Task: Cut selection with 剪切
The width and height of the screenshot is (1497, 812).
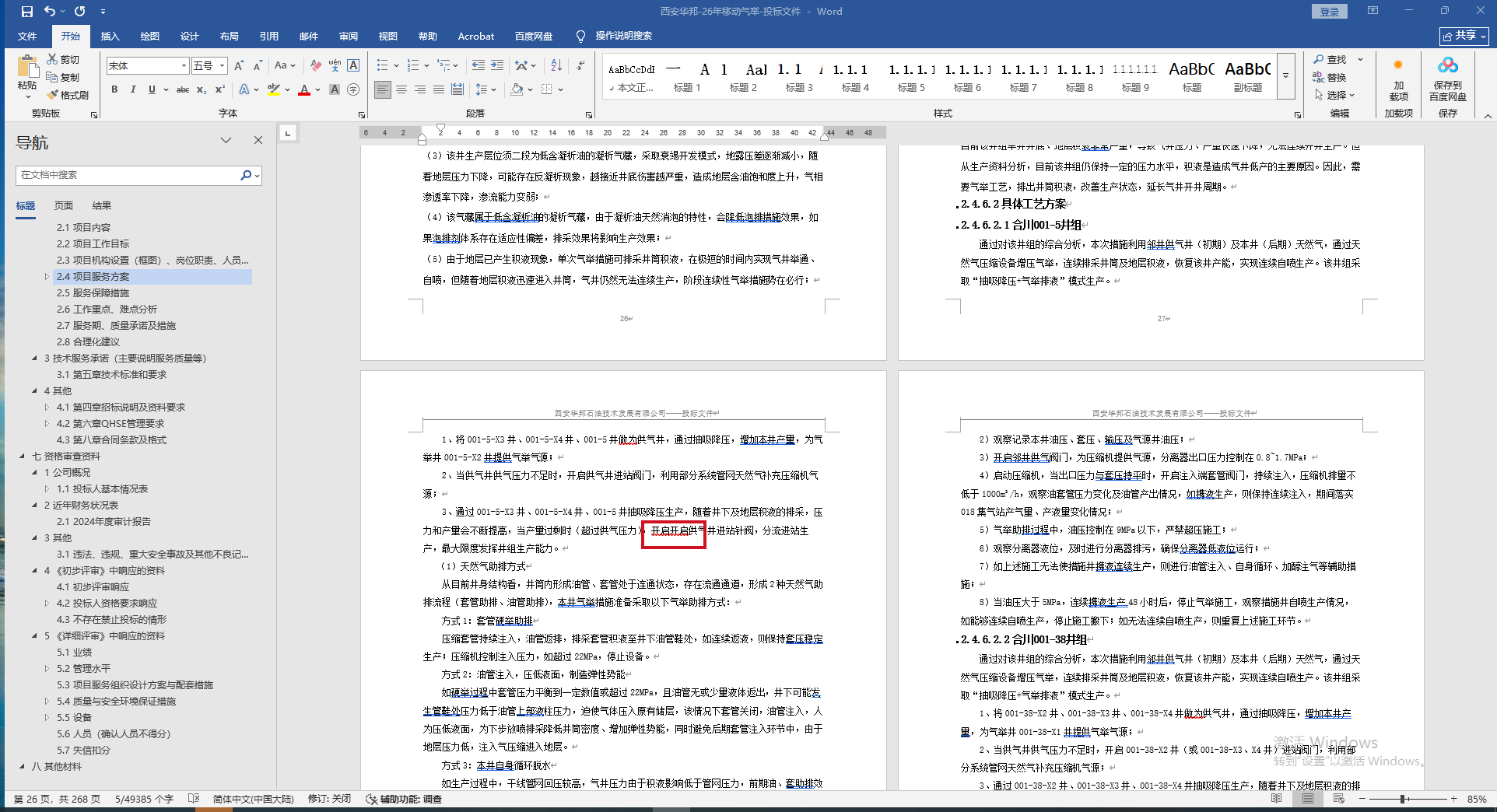Action: 63,59
